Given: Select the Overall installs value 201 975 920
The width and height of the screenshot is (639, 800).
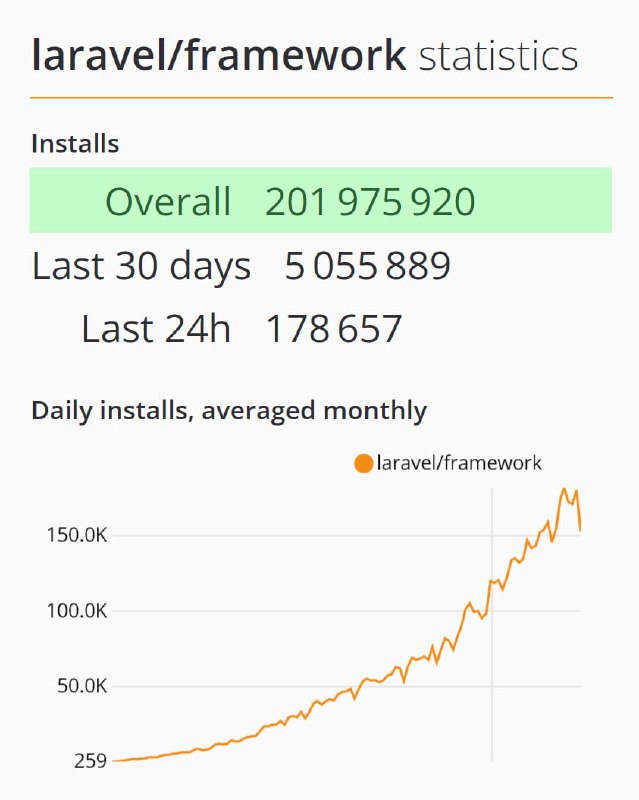Looking at the screenshot, I should [370, 202].
